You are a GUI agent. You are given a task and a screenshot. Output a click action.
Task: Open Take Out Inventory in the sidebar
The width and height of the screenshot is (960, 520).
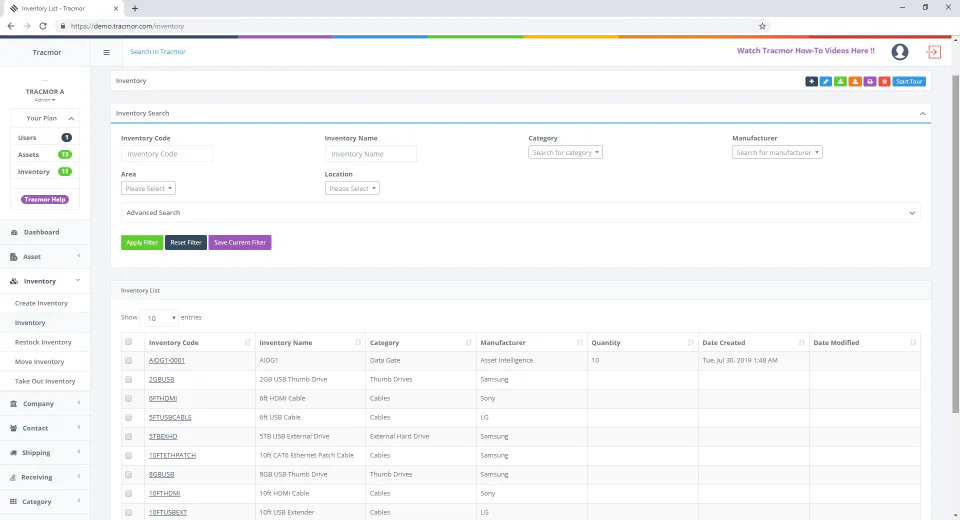click(x=45, y=382)
